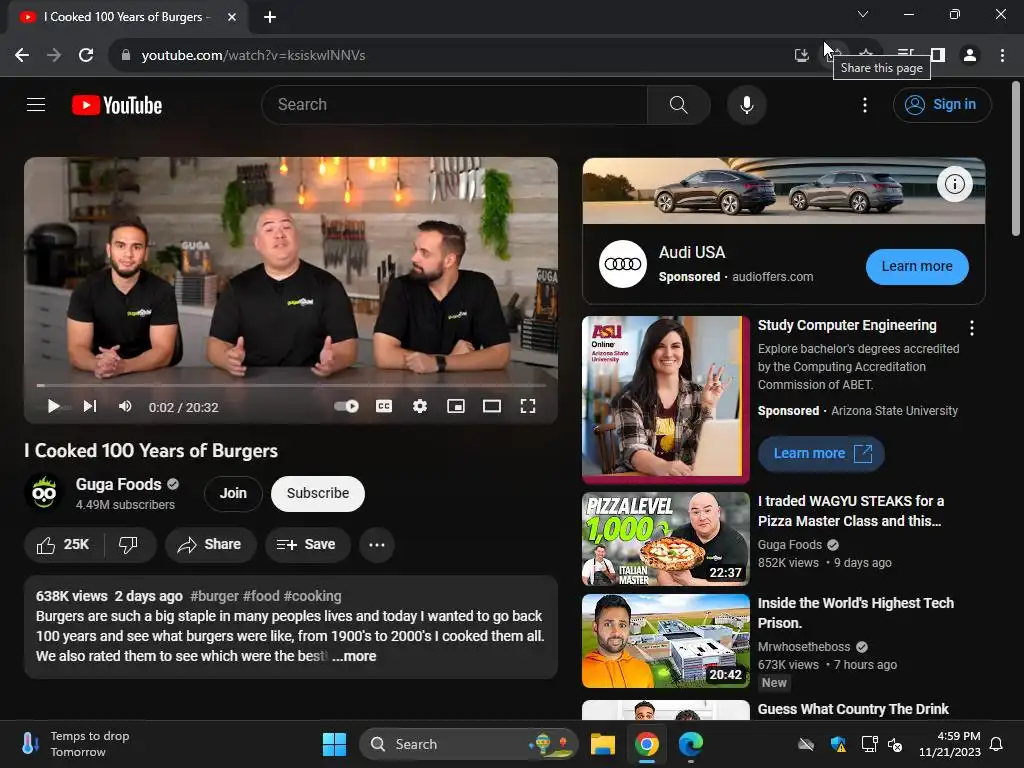1024x768 pixels.
Task: Open Pizza Level 1,000 video thumbnail
Action: click(665, 539)
